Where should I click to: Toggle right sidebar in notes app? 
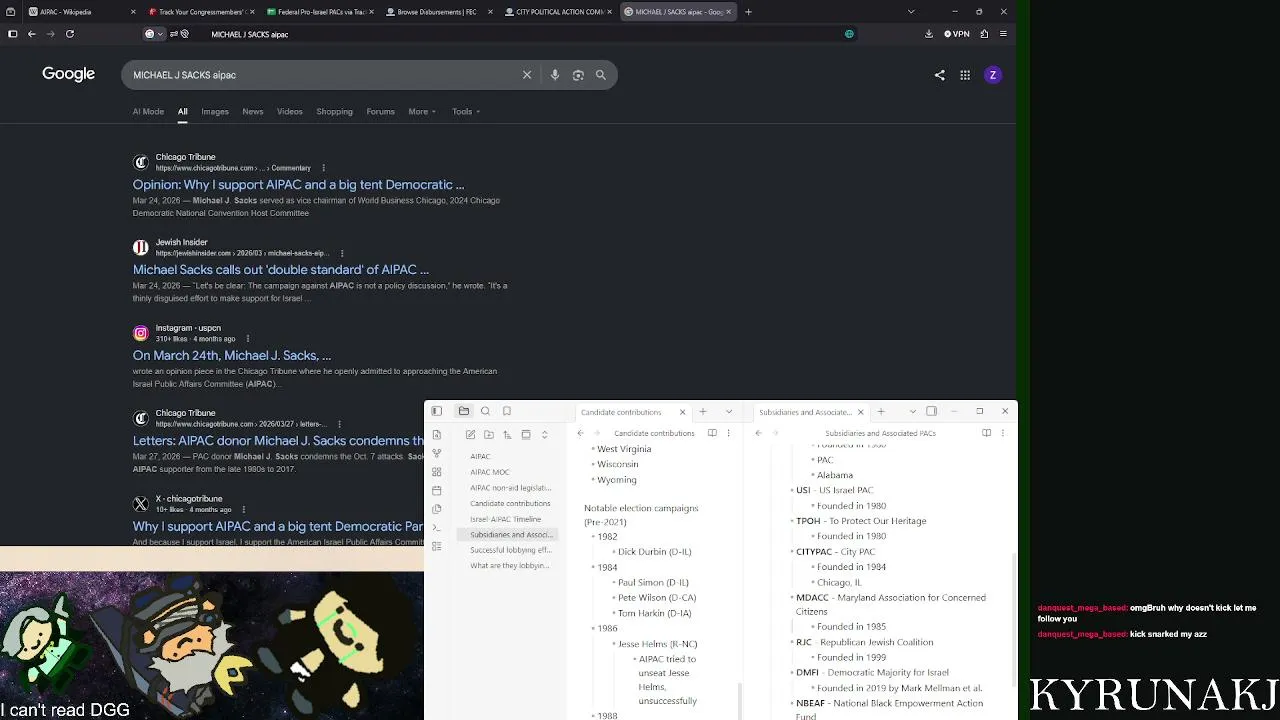(x=932, y=411)
